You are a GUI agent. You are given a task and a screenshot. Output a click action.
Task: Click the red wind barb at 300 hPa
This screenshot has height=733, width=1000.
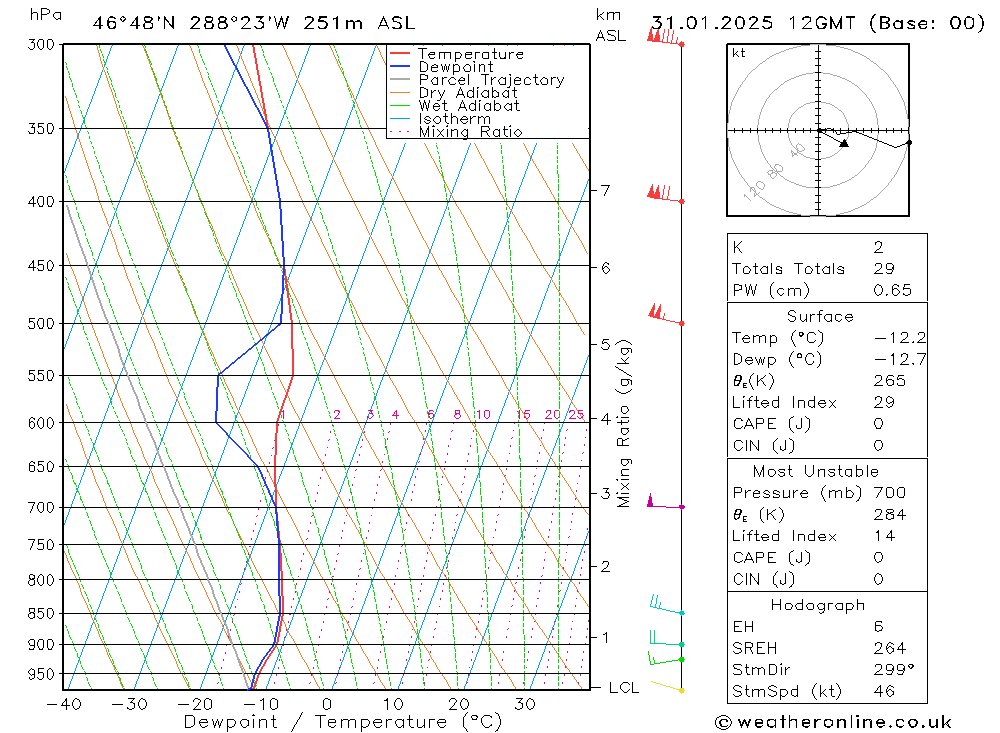665,36
